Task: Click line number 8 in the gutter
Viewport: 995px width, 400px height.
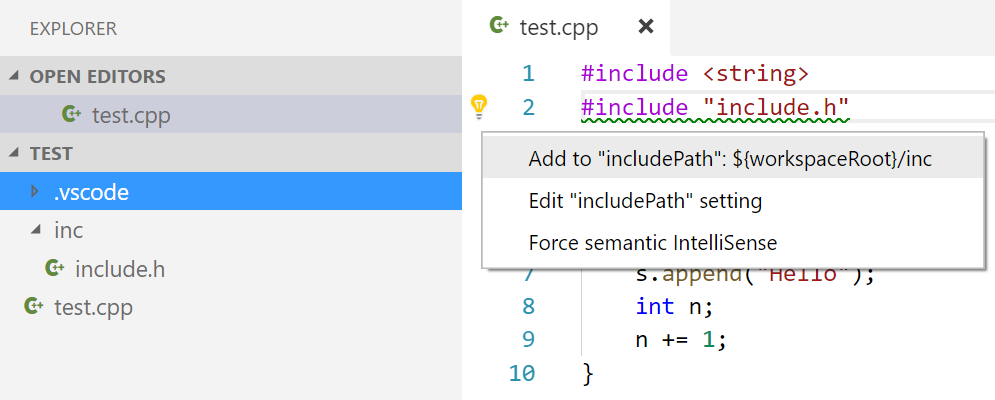Action: (529, 307)
